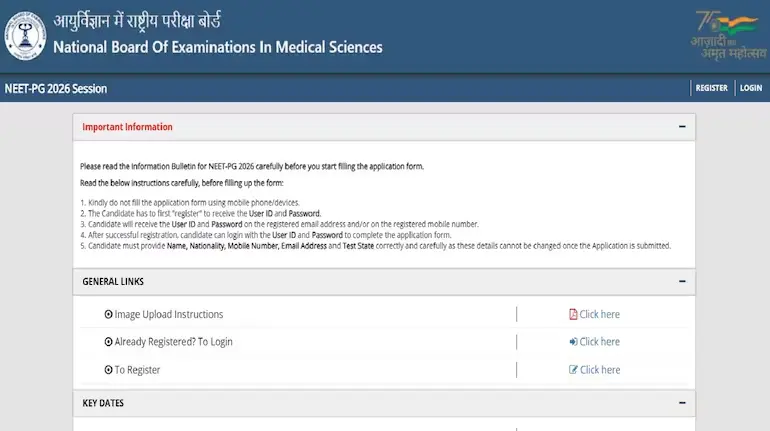Click the GENERAL LINKS header bar
This screenshot has width=770, height=431.
(x=384, y=281)
